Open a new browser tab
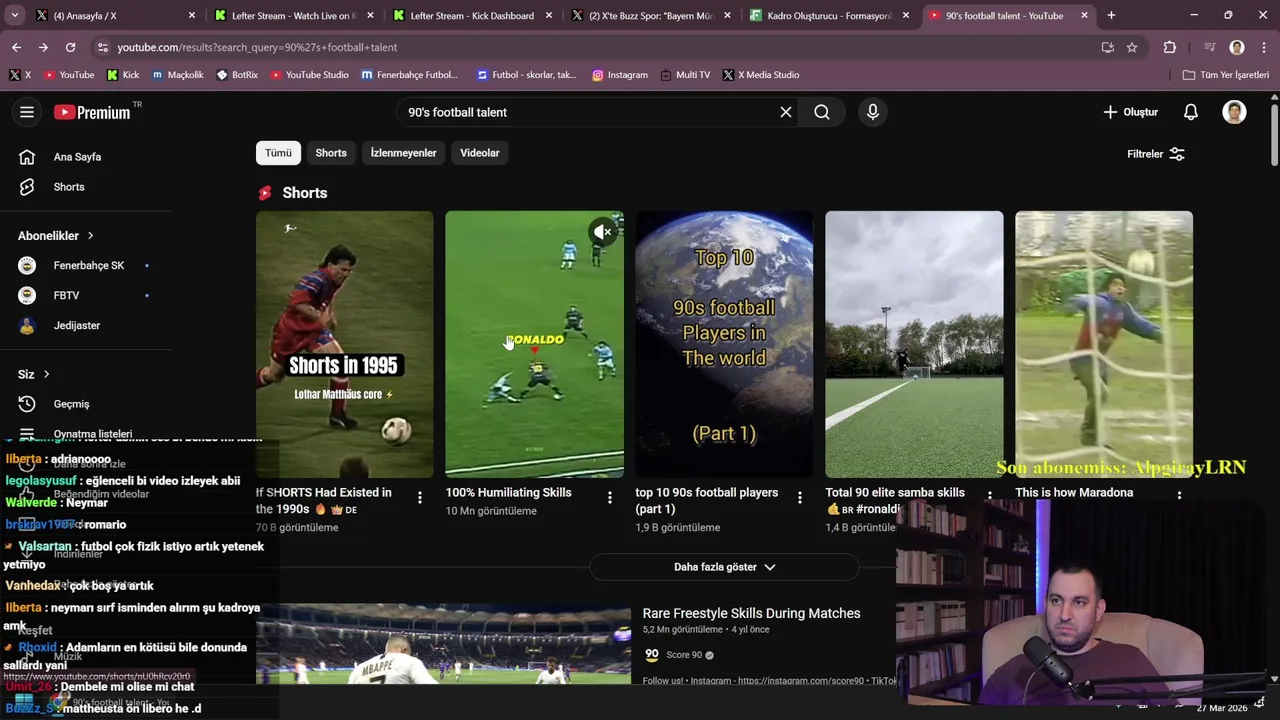Image resolution: width=1280 pixels, height=720 pixels. (1111, 16)
